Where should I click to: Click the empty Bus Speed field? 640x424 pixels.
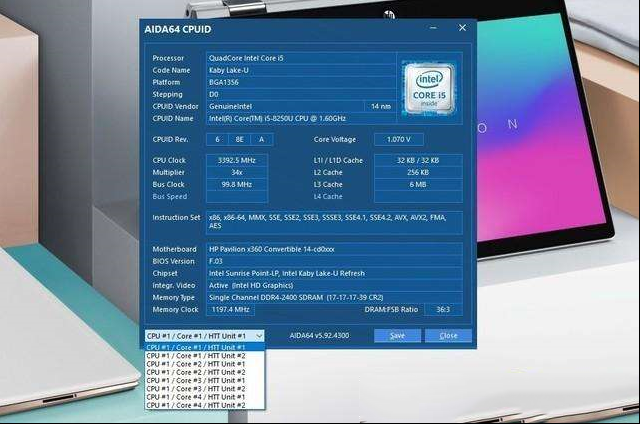(x=237, y=196)
